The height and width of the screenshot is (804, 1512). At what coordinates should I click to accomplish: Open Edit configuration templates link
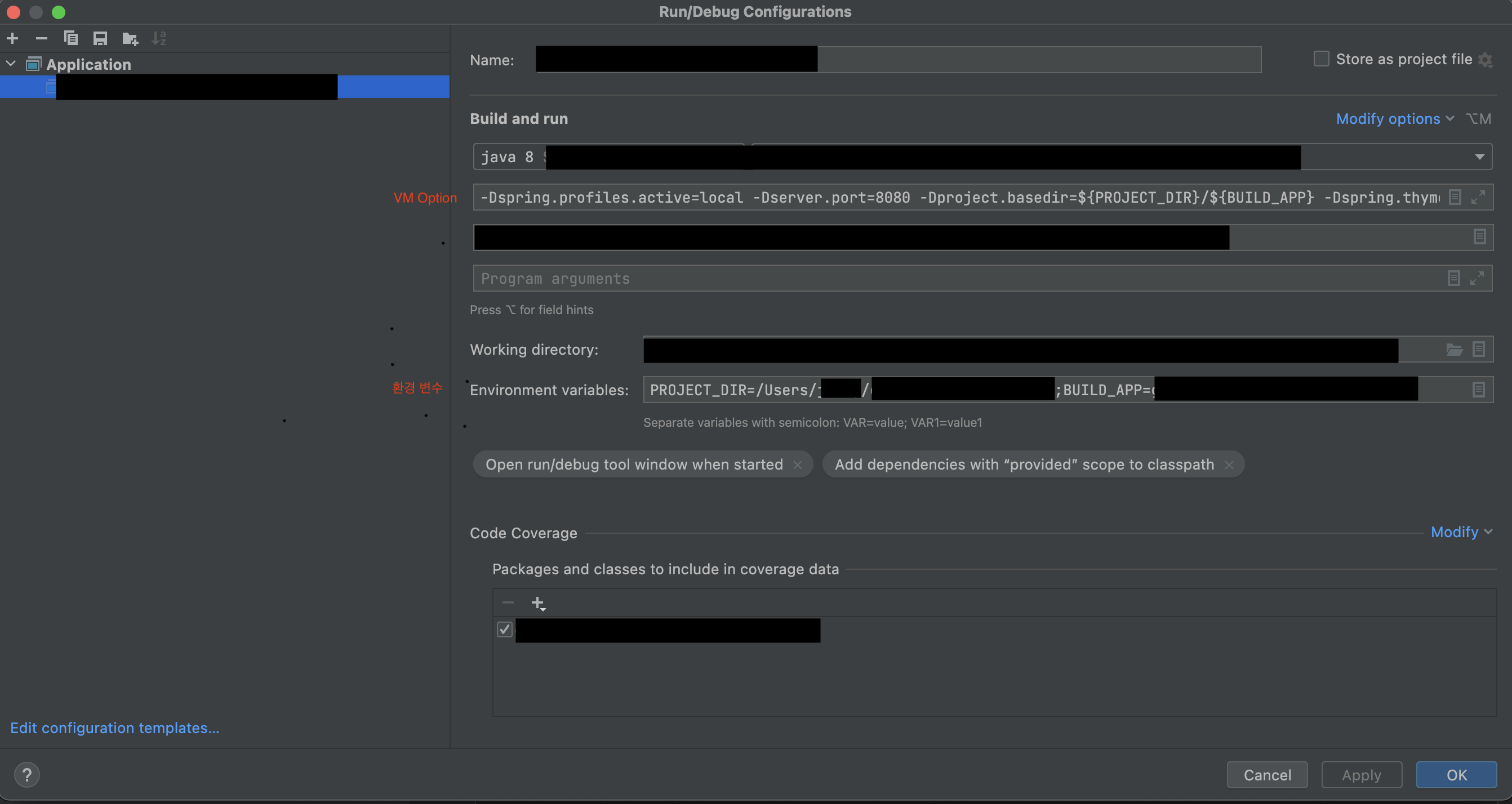click(x=114, y=728)
